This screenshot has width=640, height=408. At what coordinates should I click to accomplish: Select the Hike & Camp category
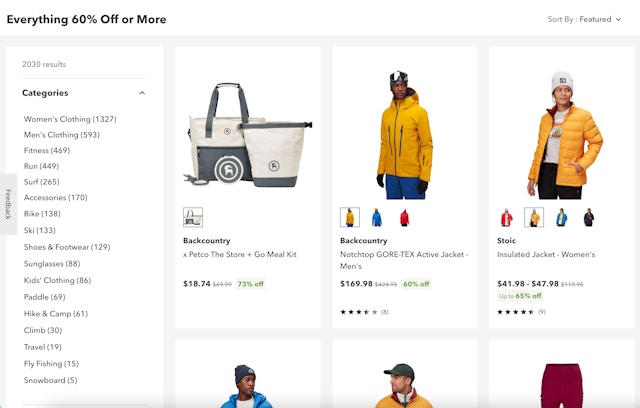(x=56, y=314)
